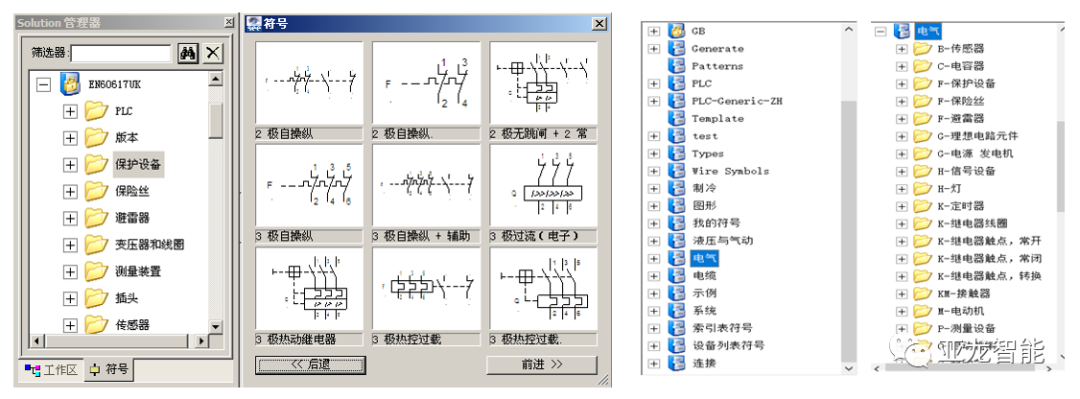This screenshot has height=399, width=1080.
Task: Switch to the 符号 tab
Action: (x=109, y=369)
